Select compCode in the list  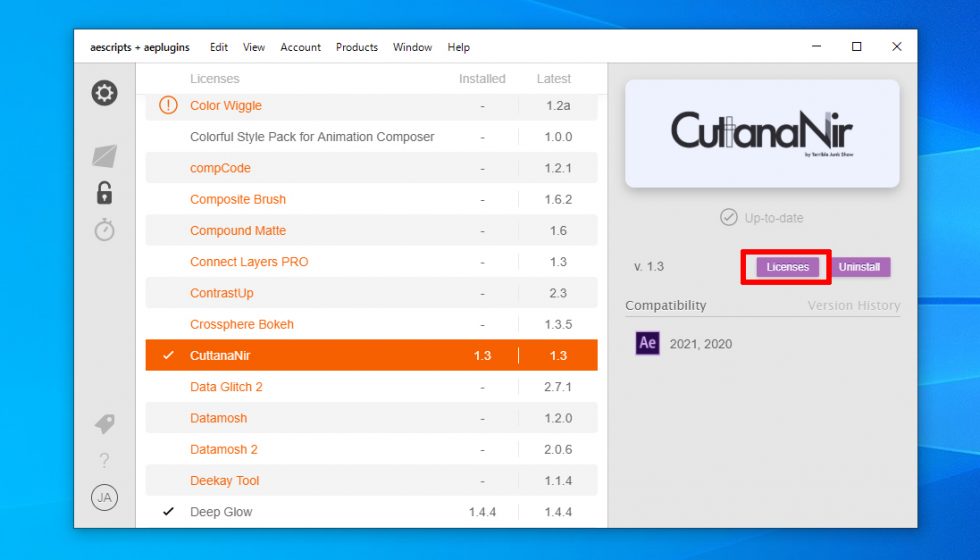pos(371,168)
